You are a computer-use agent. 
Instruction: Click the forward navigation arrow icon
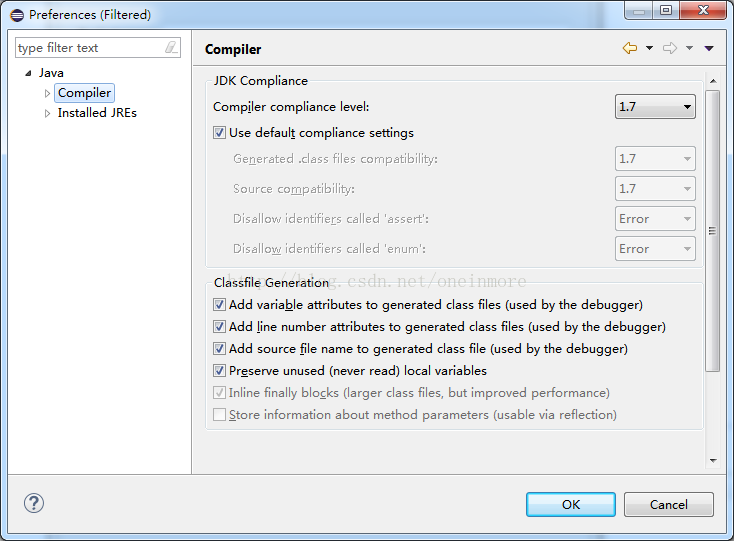pos(670,48)
